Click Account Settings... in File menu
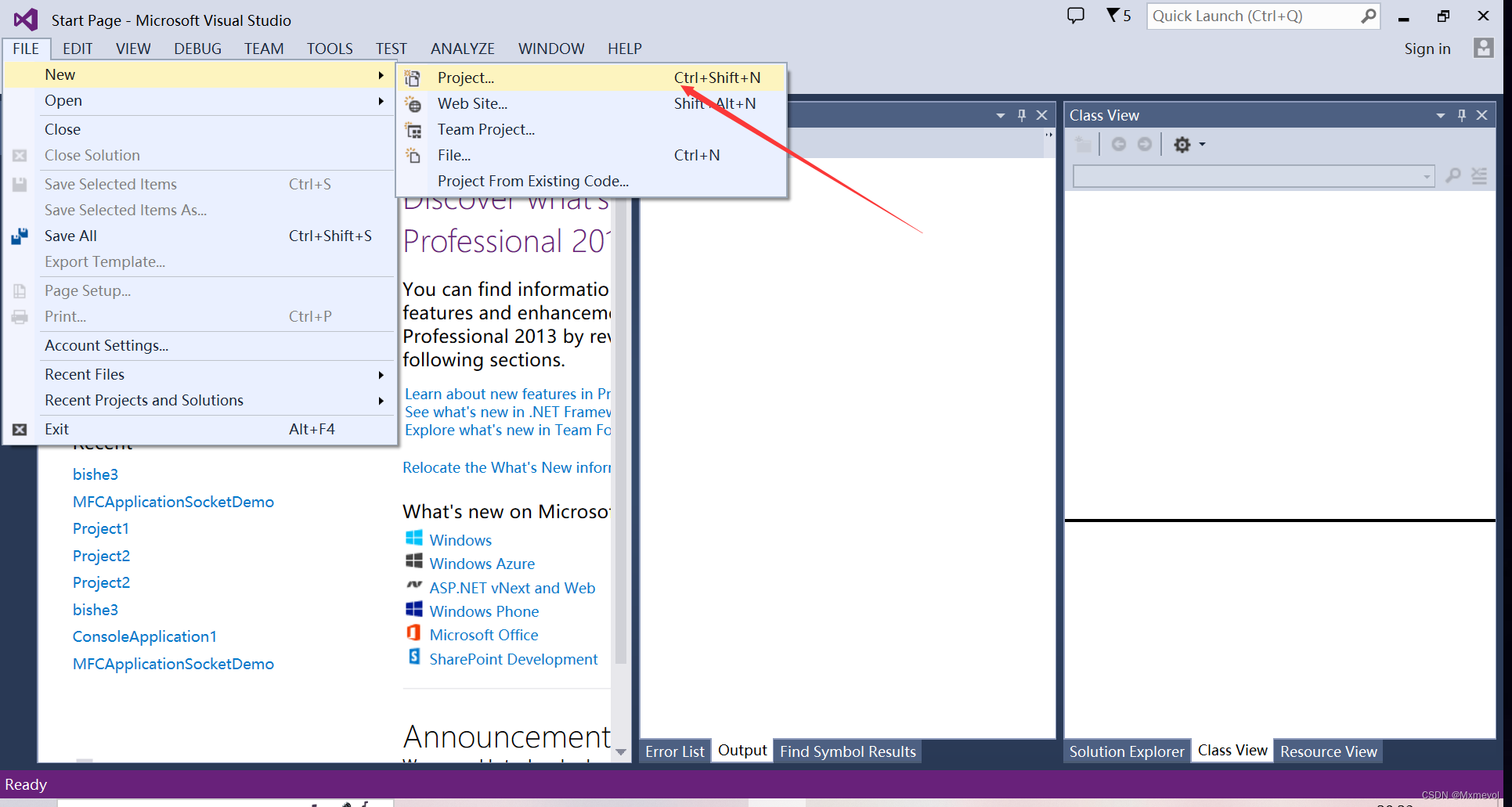This screenshot has height=807, width=1512. 200,346
